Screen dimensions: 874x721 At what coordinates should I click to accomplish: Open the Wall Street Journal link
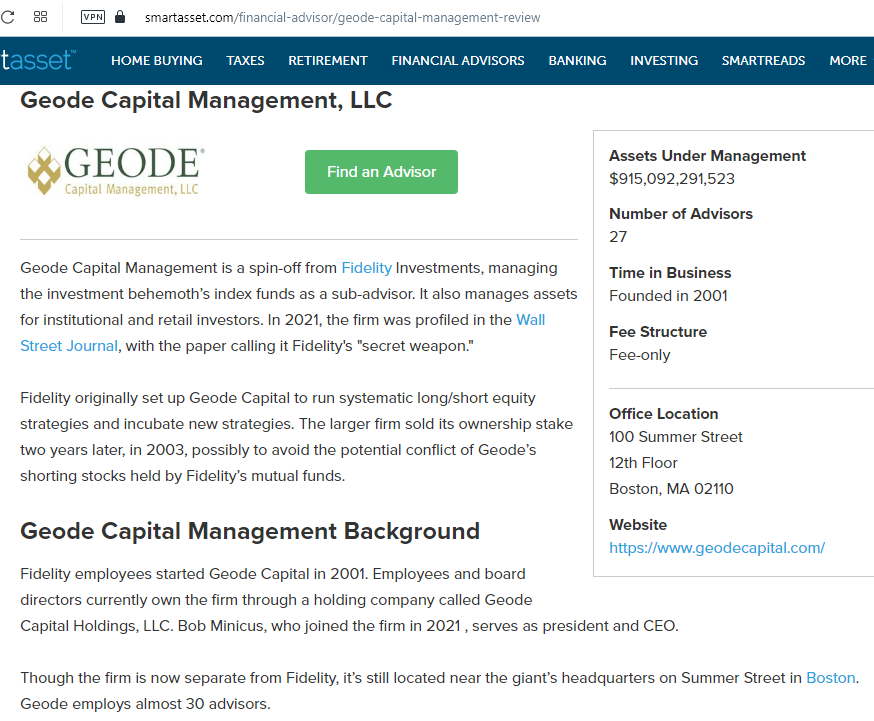283,333
